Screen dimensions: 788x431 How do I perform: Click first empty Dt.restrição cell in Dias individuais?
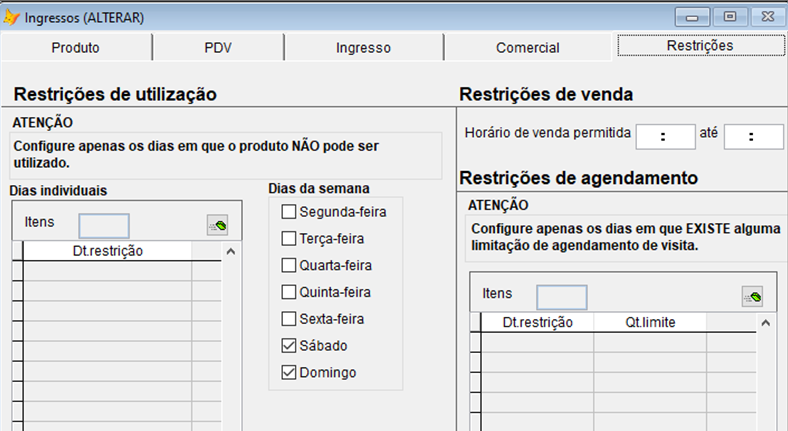(108, 271)
